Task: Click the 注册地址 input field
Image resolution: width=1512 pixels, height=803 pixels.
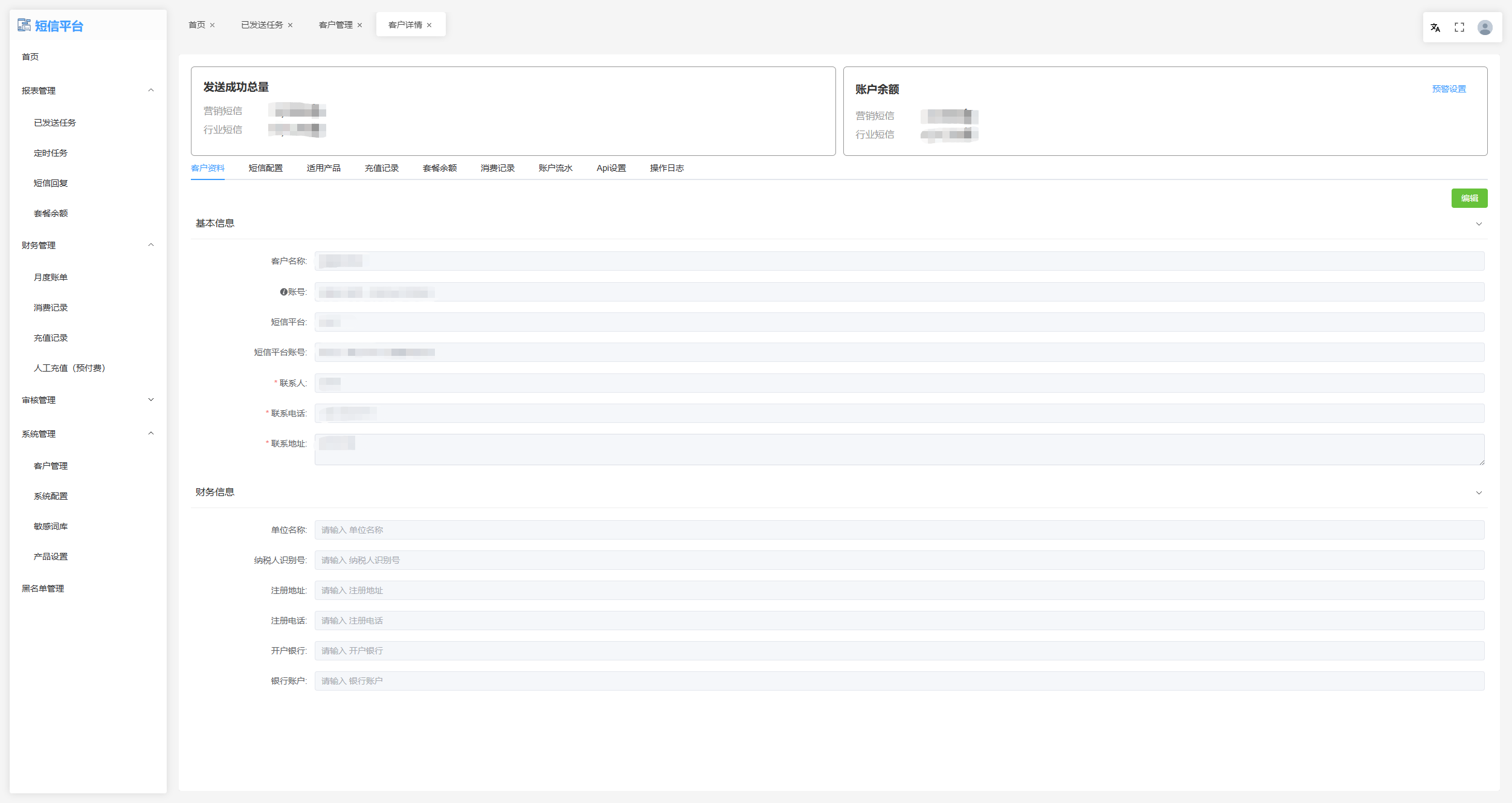Action: click(899, 590)
